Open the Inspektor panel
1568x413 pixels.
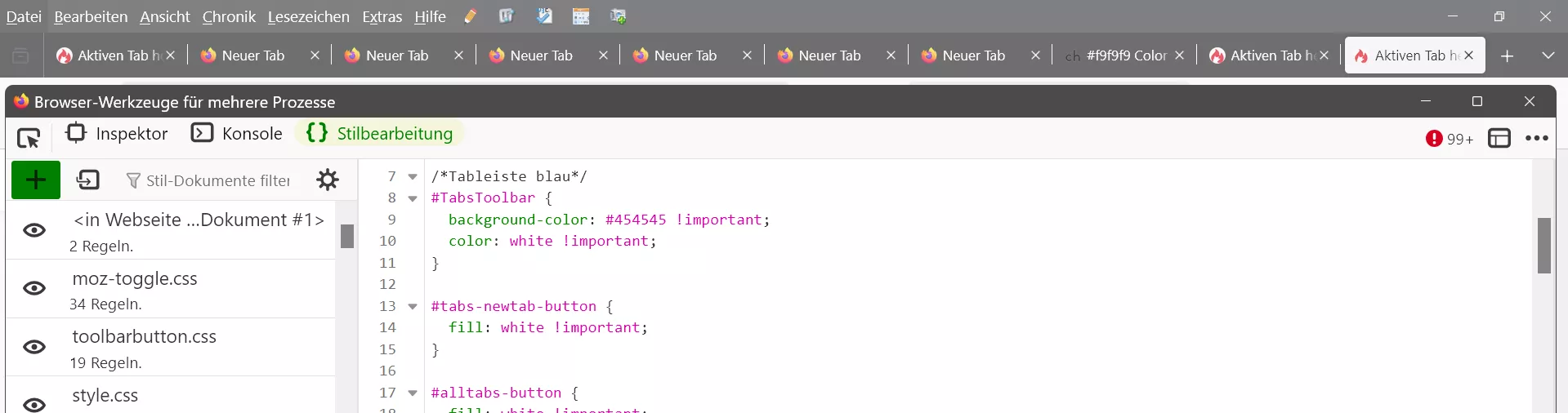[x=117, y=133]
